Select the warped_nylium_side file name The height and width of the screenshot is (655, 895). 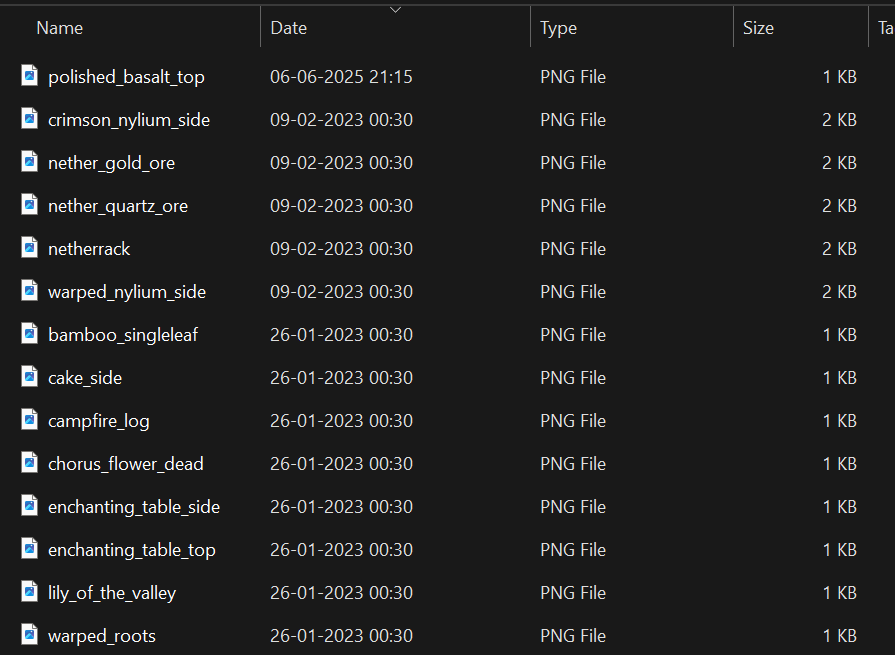click(x=127, y=292)
